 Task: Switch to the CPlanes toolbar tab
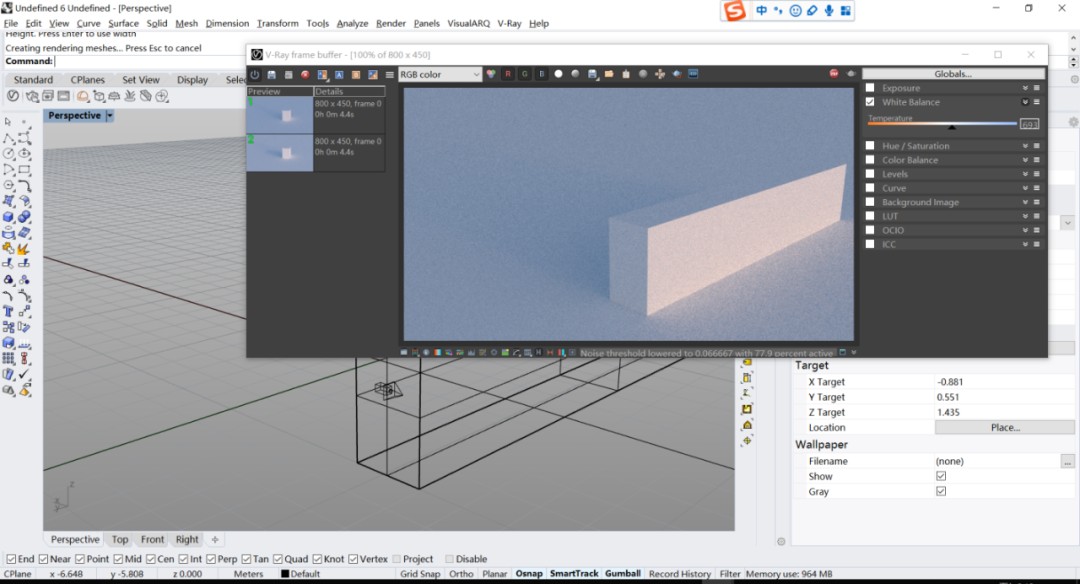(x=87, y=80)
